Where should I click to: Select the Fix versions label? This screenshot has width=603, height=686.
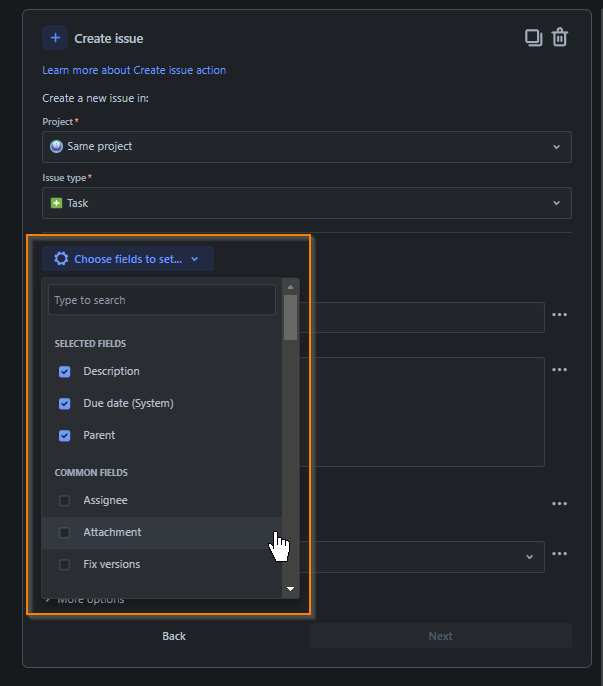pyautogui.click(x=112, y=564)
